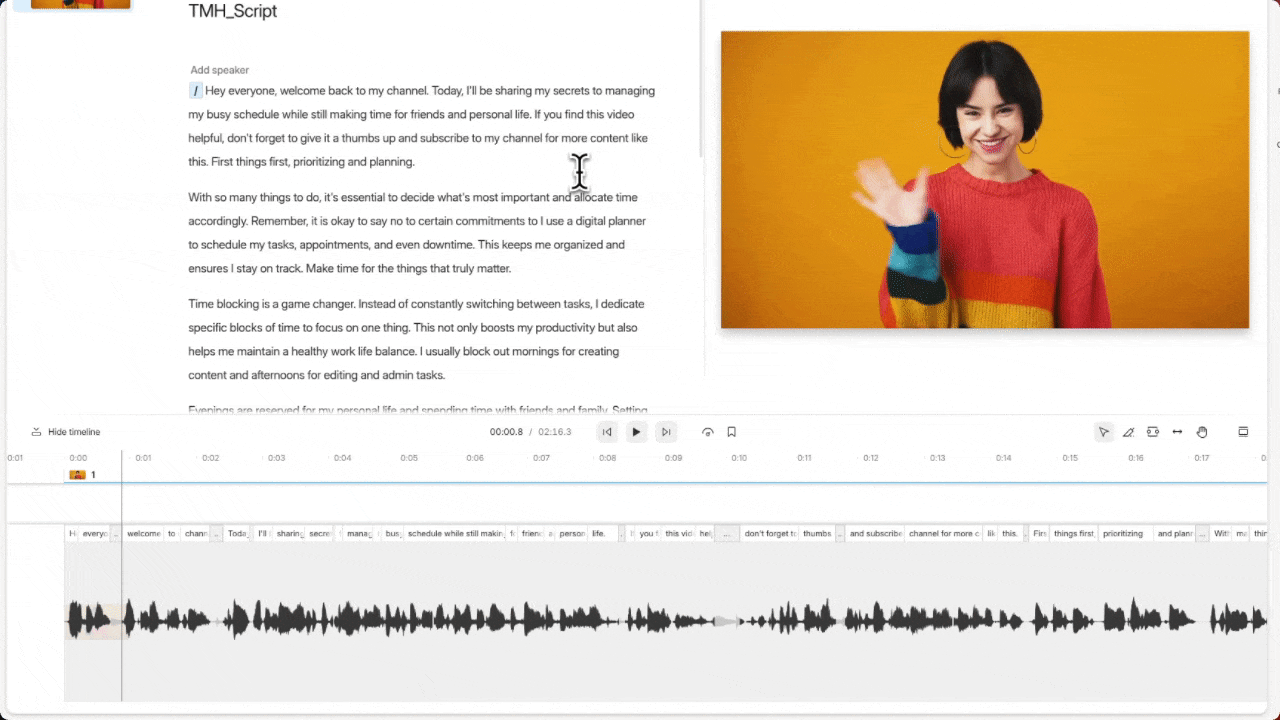Screen dimensions: 1280x720
Task: Select the slip tool with double arrows
Action: tap(1177, 432)
